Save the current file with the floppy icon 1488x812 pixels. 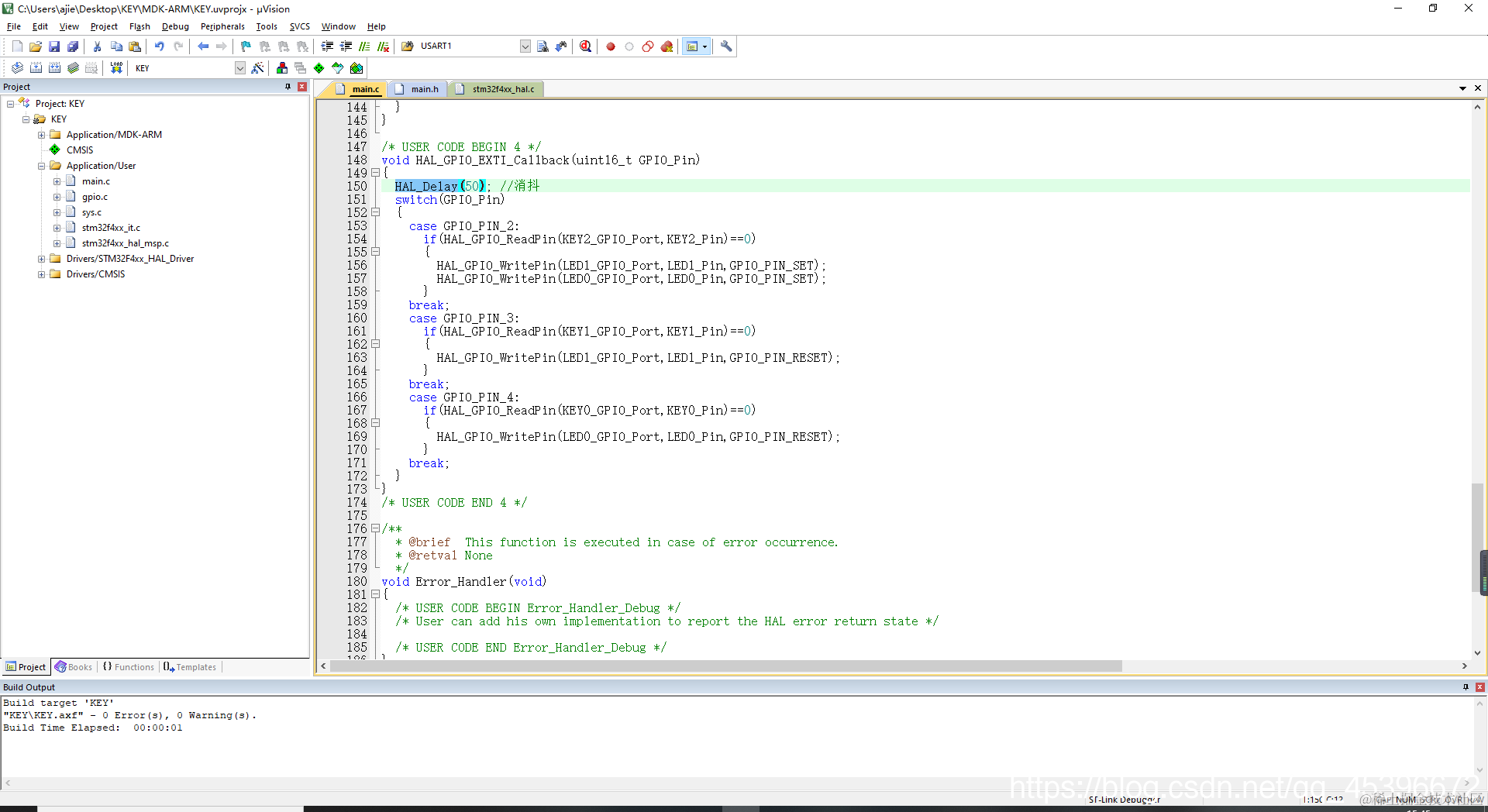point(54,46)
